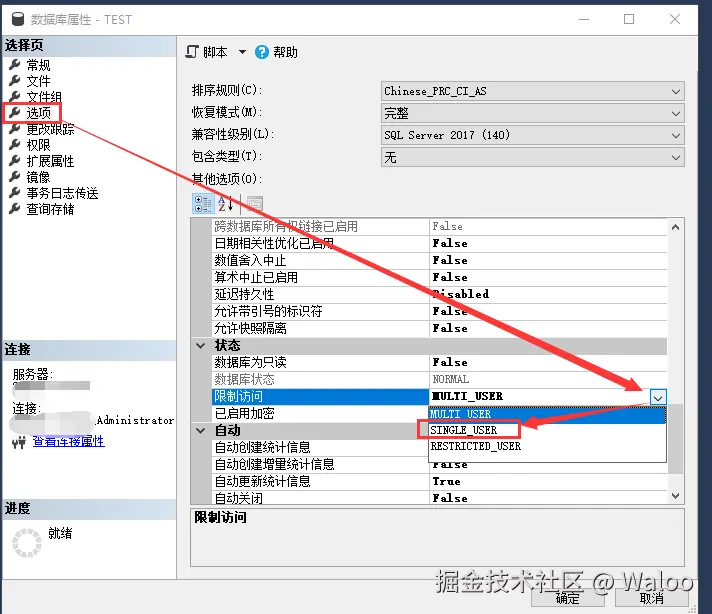Go to the 权限 page
The image size is (712, 614).
(x=38, y=145)
